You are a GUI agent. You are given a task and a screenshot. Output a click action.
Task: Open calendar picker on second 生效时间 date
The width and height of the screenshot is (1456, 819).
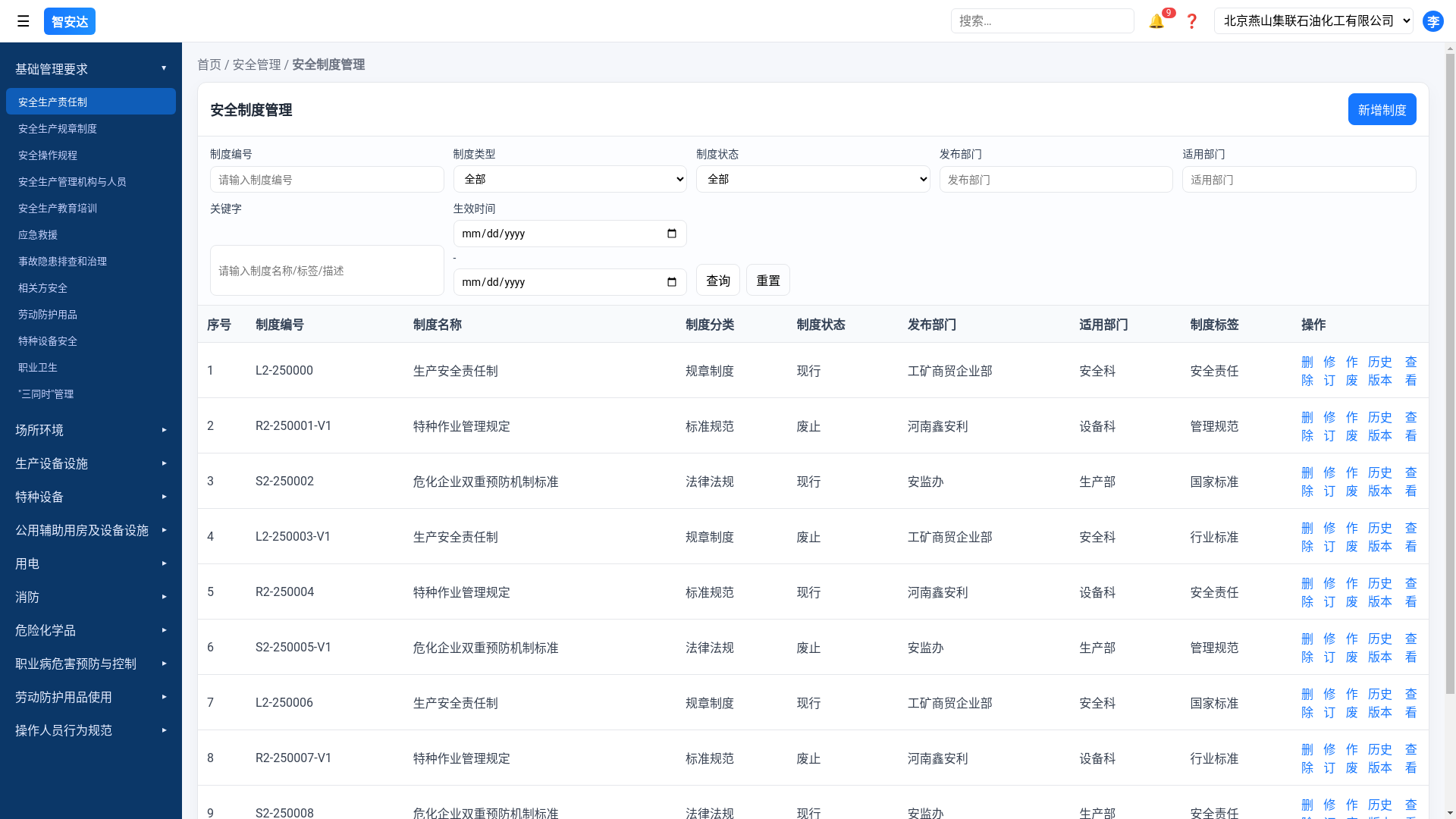pyautogui.click(x=672, y=282)
